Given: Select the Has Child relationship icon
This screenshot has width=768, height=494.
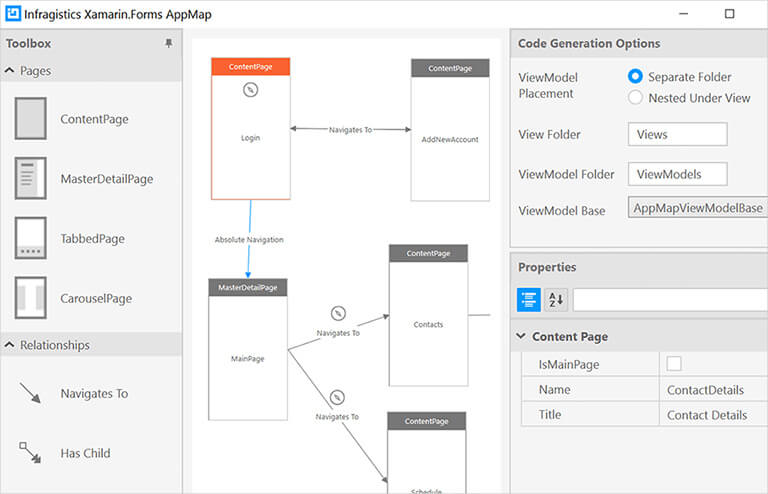Looking at the screenshot, I should (30, 453).
